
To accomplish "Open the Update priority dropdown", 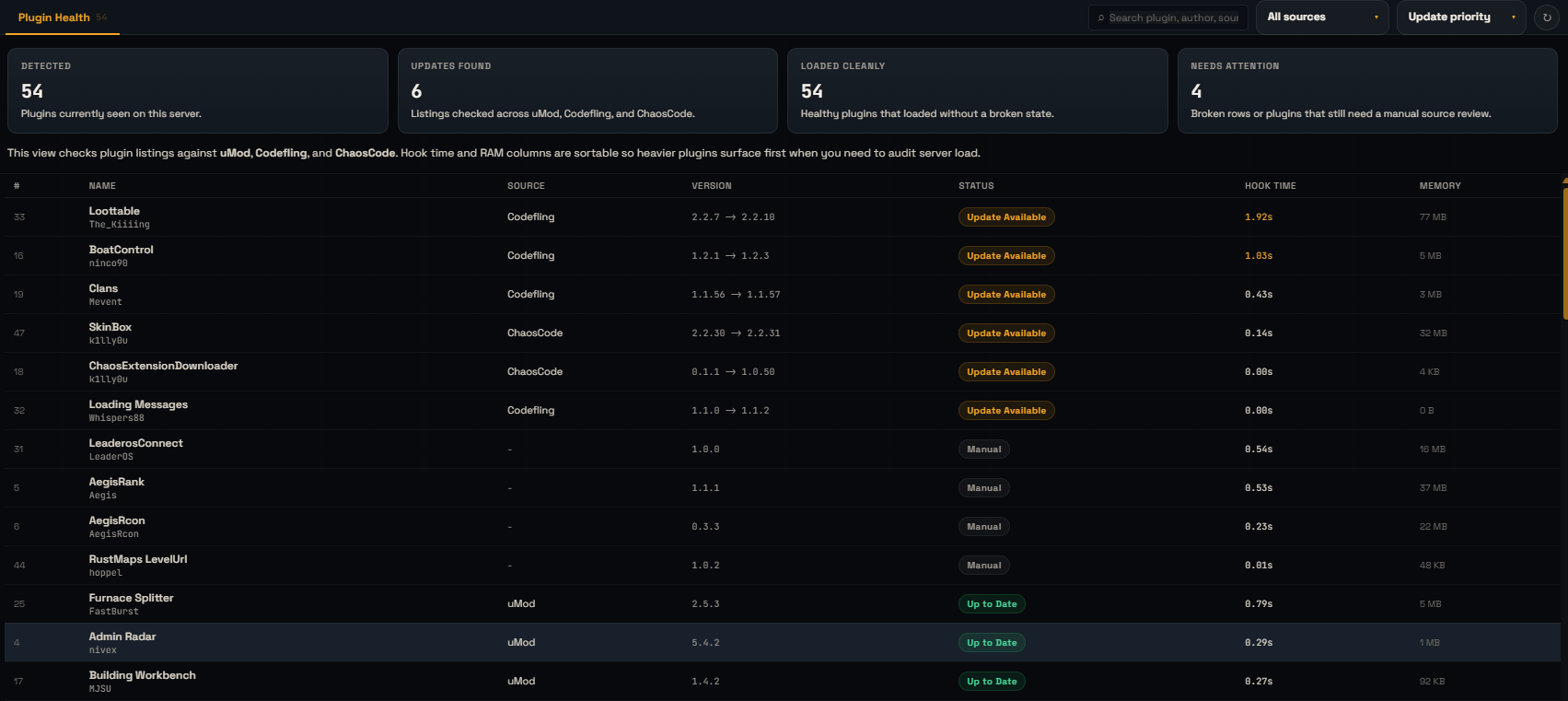I will (x=1461, y=18).
